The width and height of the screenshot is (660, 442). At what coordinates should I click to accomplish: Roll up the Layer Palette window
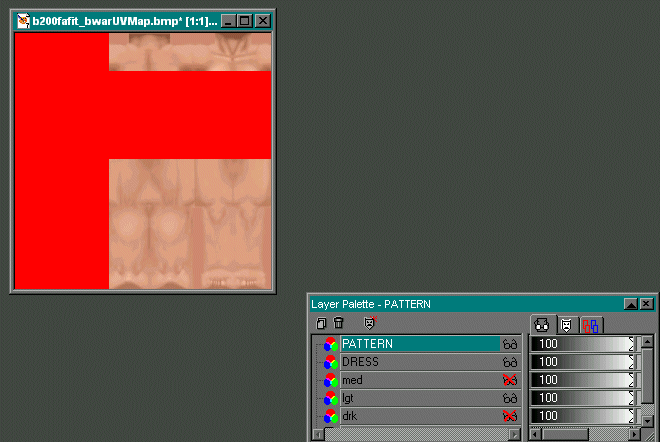tap(630, 303)
